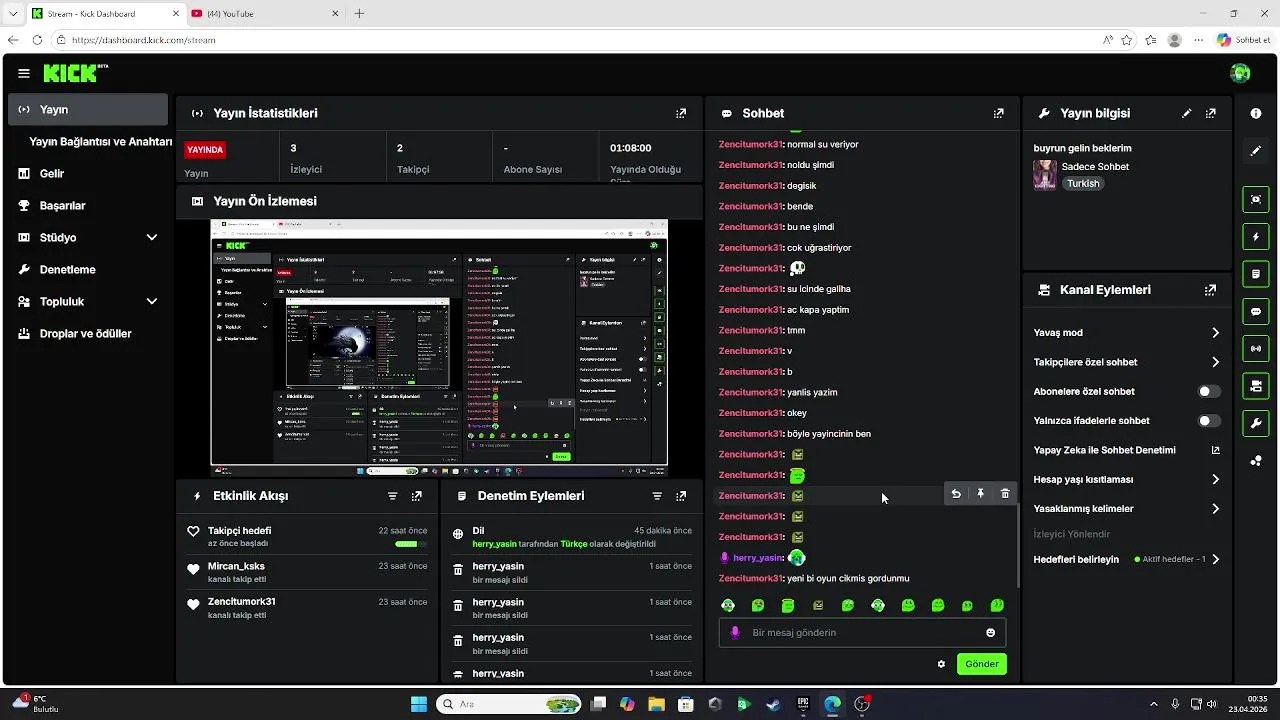Click the Turkish language tag
1280x720 pixels.
tap(1083, 184)
